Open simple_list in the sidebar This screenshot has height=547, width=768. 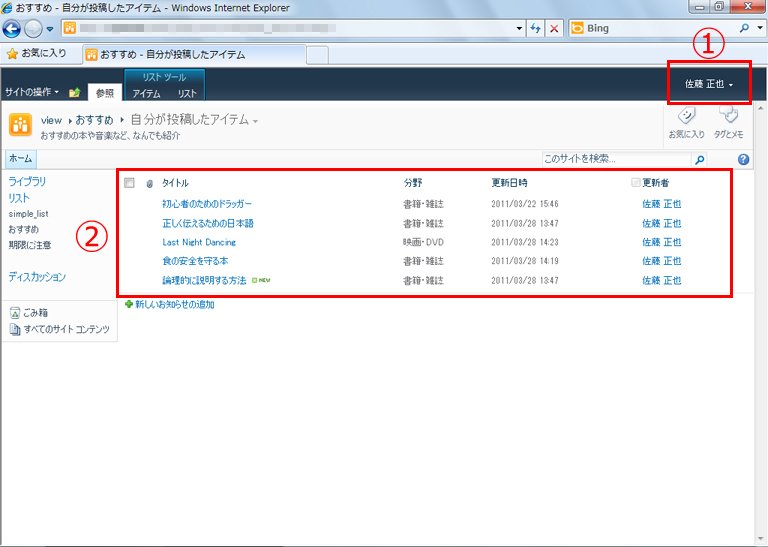point(28,214)
